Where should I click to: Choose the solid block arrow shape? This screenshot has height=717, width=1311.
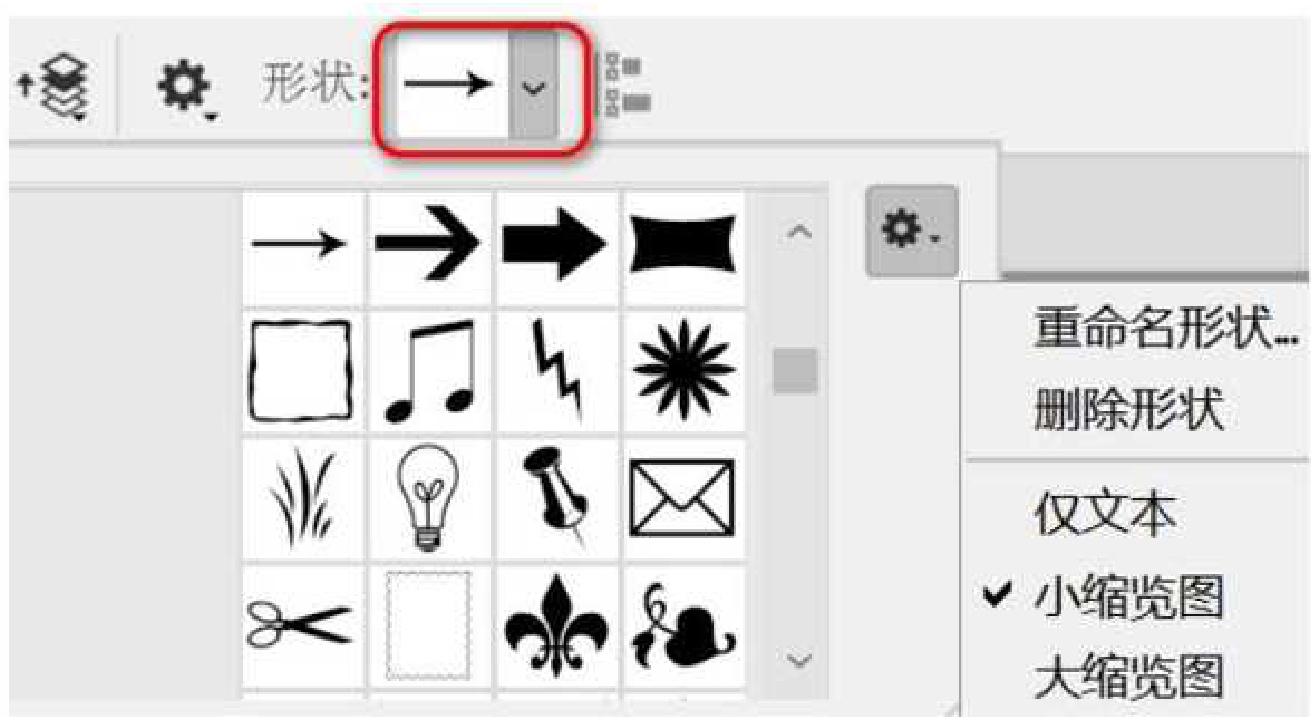(557, 243)
